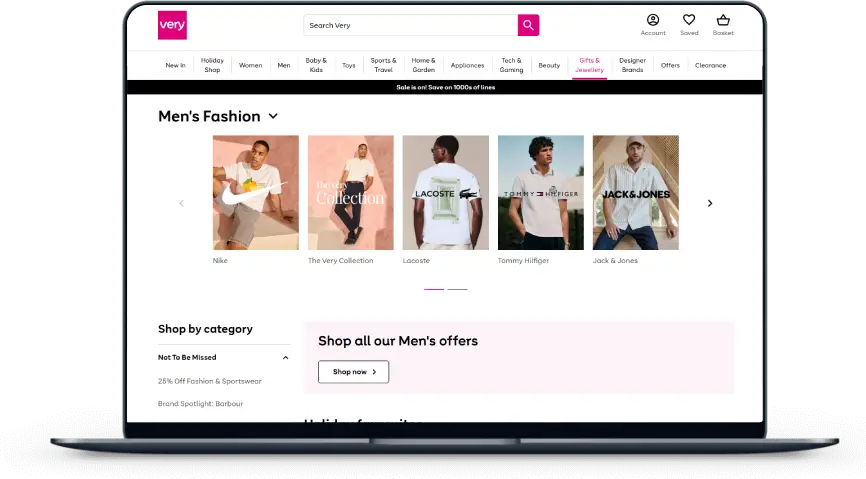Open the Men menu
Image resolution: width=866 pixels, height=479 pixels.
[284, 65]
